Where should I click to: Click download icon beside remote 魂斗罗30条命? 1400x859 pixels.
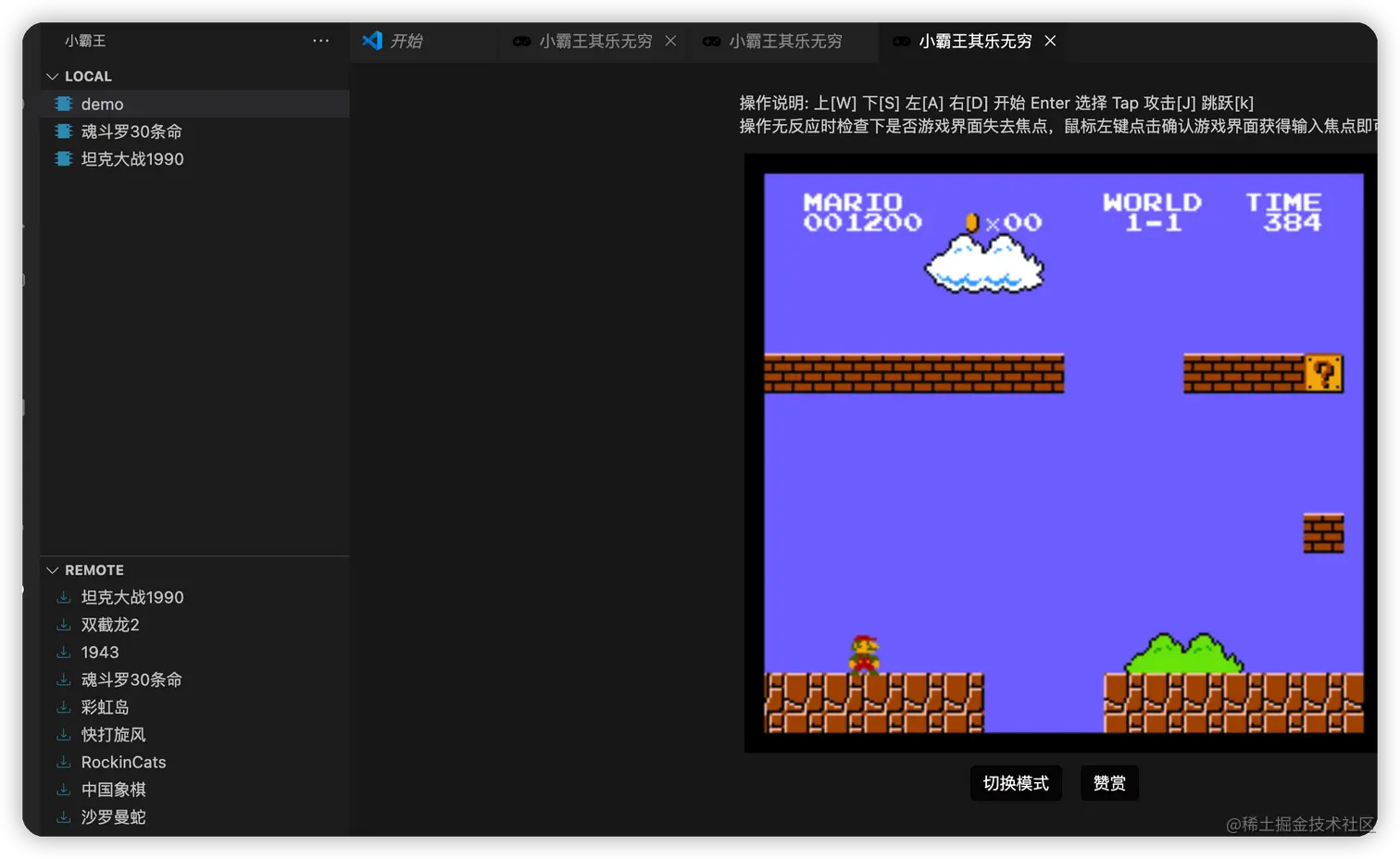pyautogui.click(x=64, y=679)
